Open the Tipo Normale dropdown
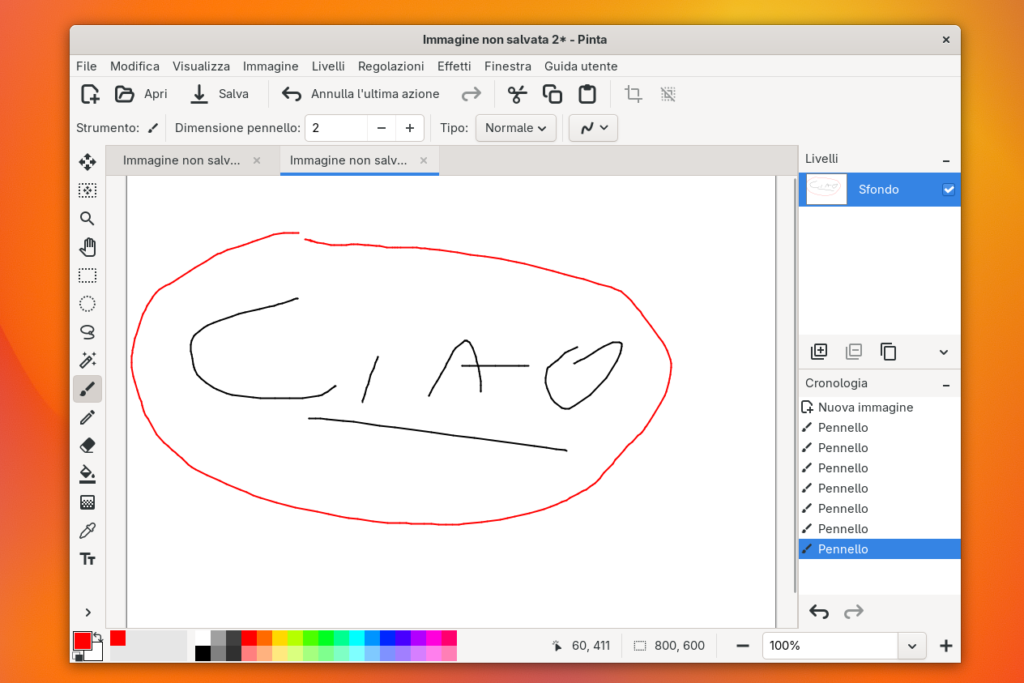1024x683 pixels. [x=515, y=128]
